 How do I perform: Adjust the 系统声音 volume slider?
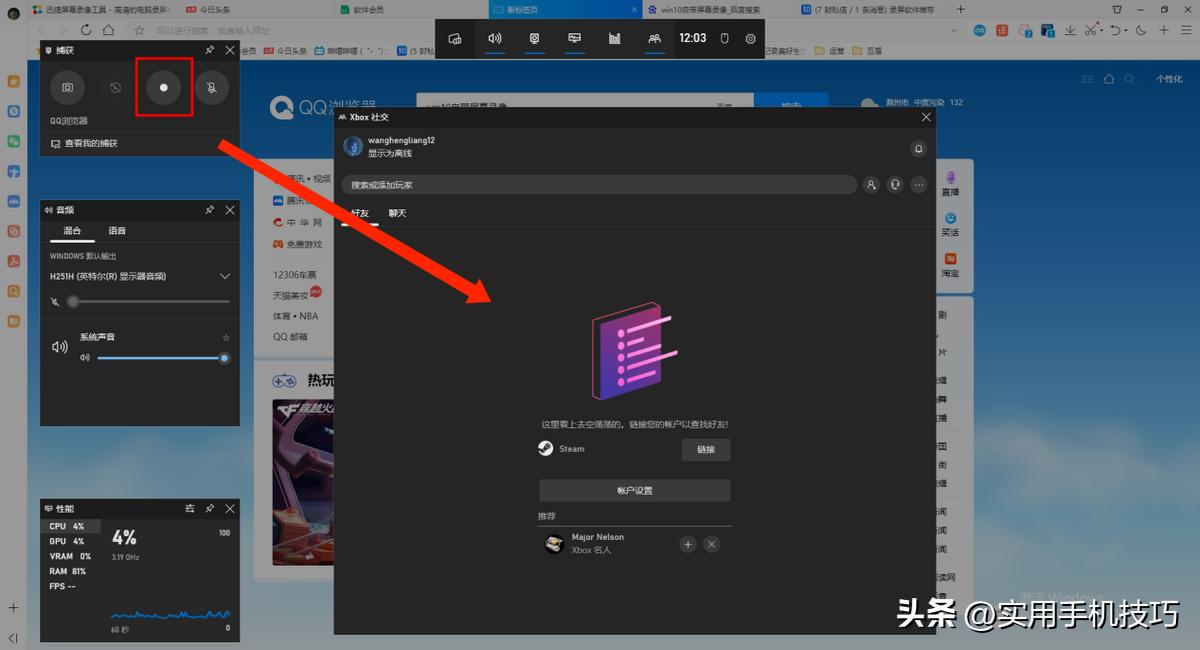point(163,357)
